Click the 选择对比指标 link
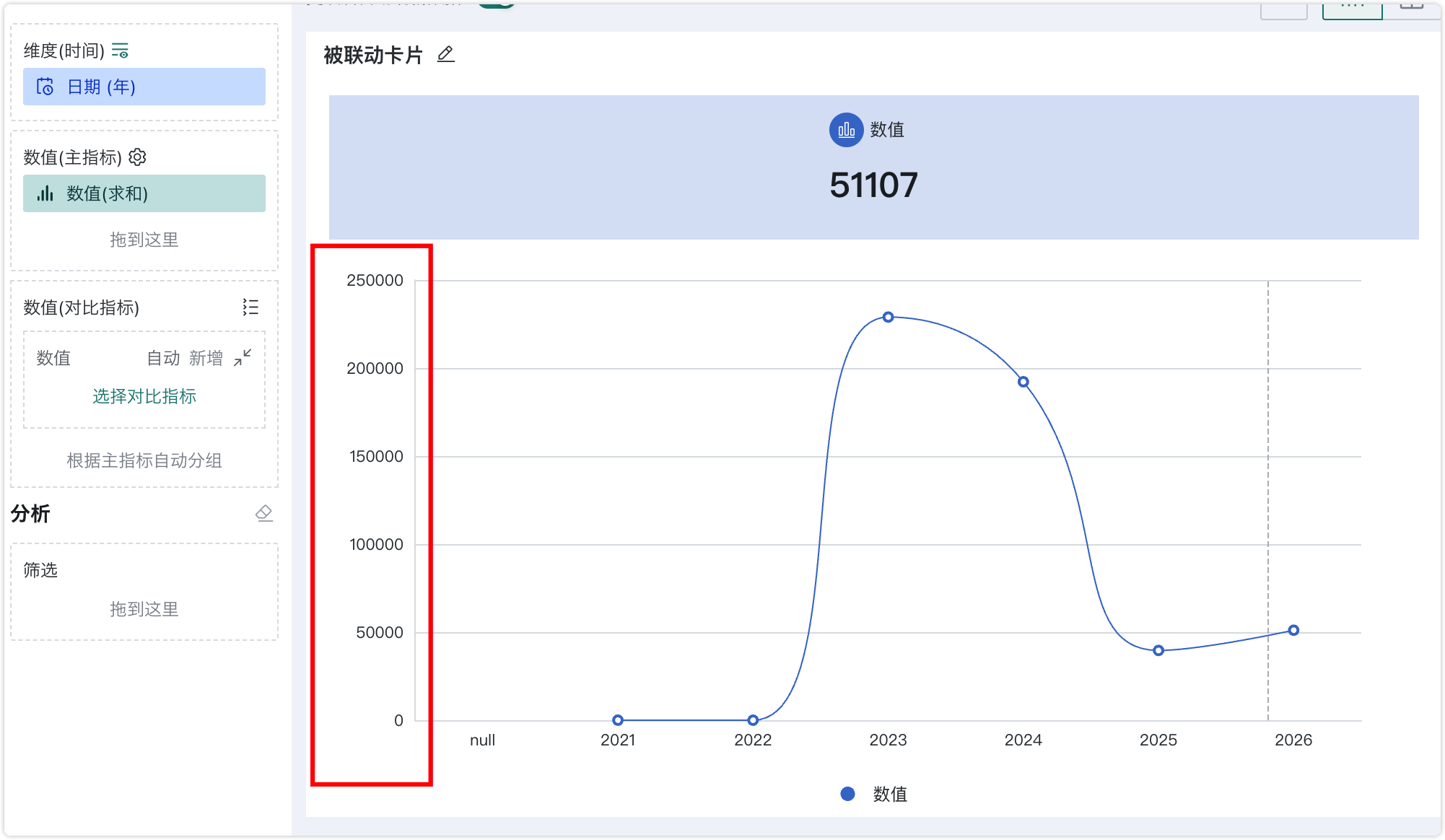Viewport: 1445px width, 840px height. 144,396
